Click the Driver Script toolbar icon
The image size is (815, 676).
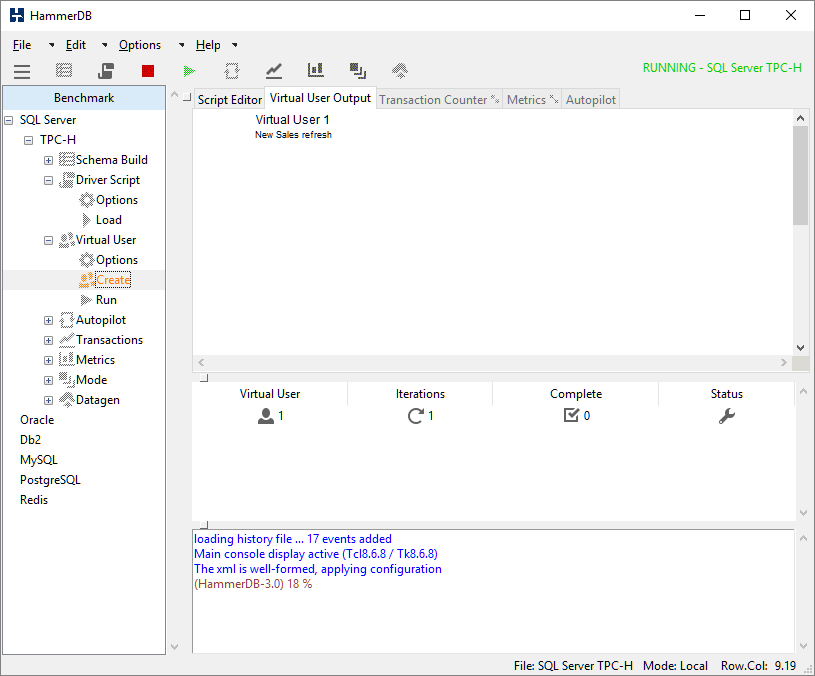pyautogui.click(x=106, y=71)
